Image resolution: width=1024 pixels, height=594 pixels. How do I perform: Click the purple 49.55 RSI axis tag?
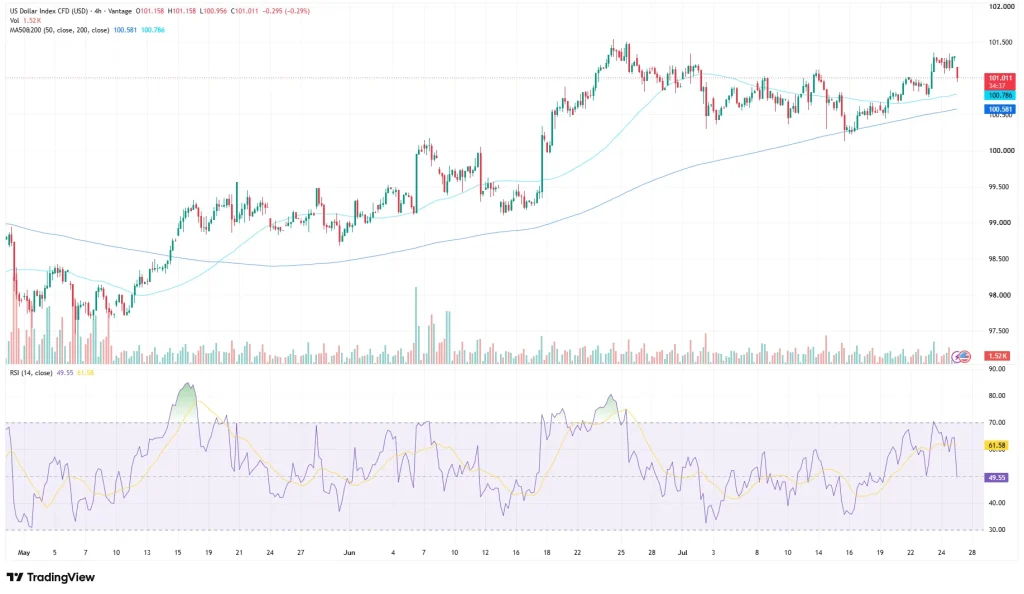[997, 478]
